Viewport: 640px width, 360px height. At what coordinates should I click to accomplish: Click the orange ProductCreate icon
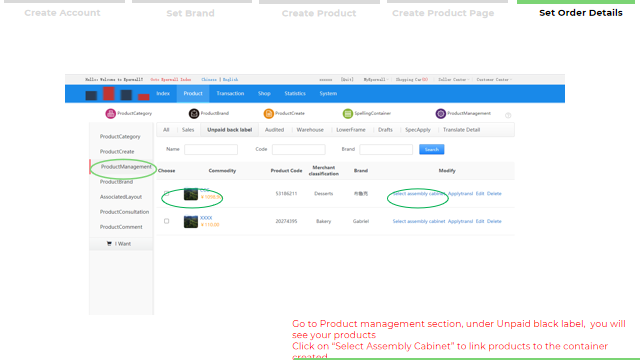(x=268, y=113)
